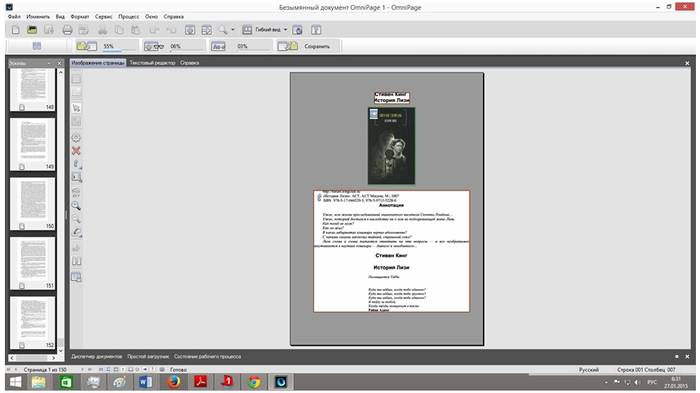
Task: Click the Load images workflow step icon
Action: pyautogui.click(x=86, y=46)
